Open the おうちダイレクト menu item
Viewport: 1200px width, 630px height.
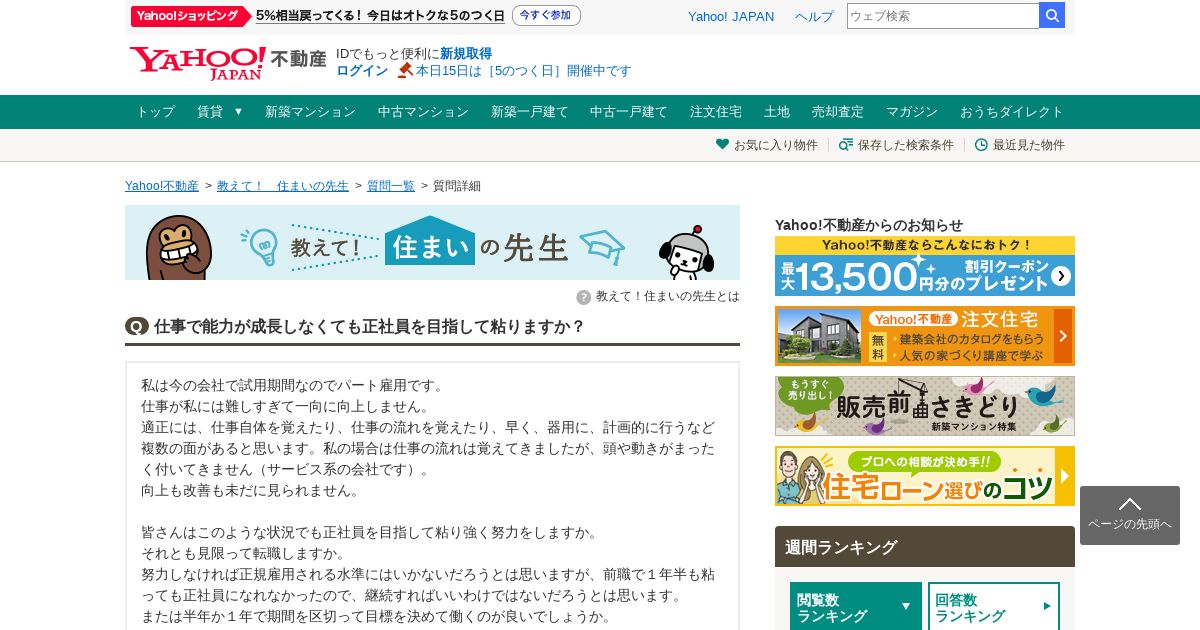point(1012,112)
